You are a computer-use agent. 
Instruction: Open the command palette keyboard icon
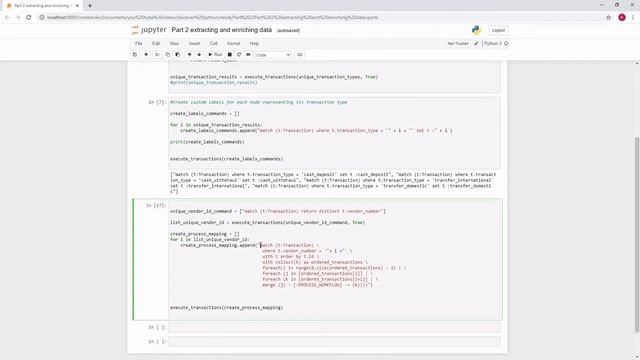click(x=300, y=55)
